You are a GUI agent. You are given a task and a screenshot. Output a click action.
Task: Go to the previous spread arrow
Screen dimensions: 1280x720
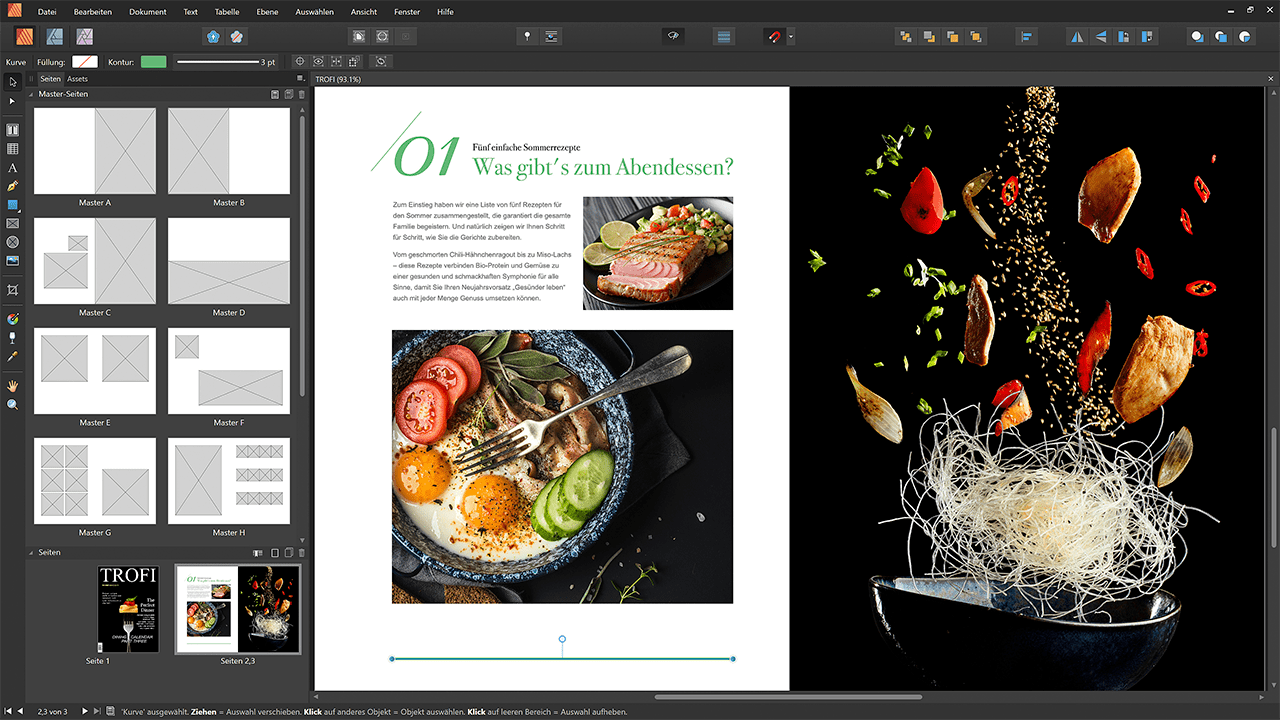(20, 711)
